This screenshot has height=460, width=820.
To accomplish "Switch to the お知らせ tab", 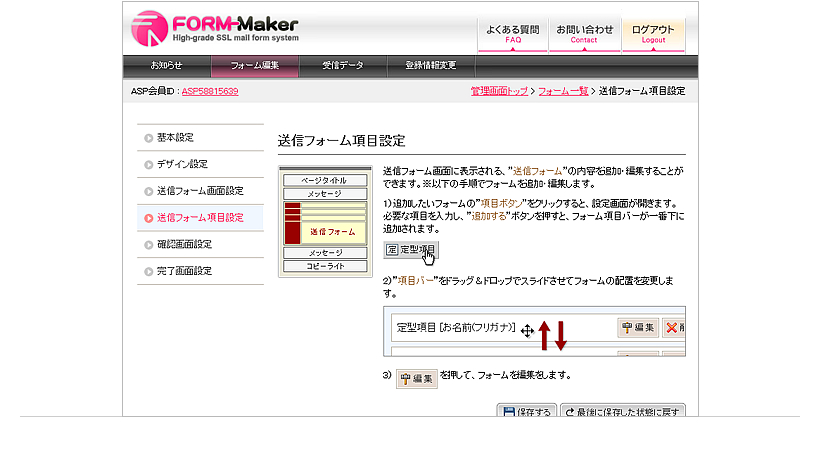I will (167, 65).
